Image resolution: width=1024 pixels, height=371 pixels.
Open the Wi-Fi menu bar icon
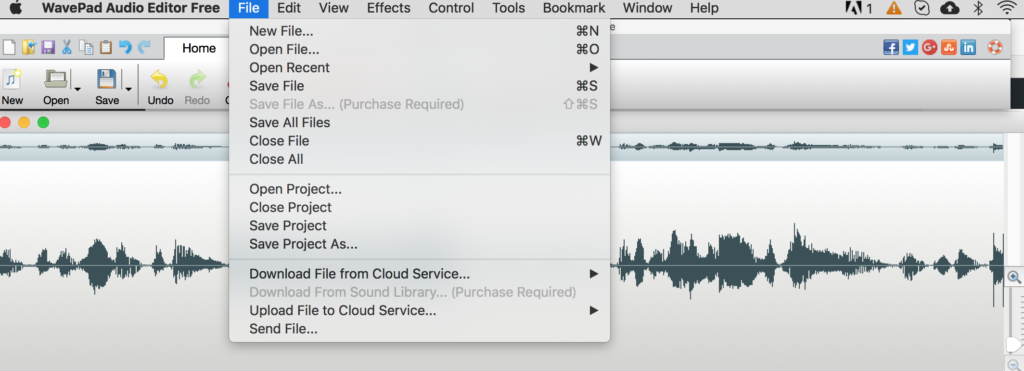click(x=1007, y=8)
